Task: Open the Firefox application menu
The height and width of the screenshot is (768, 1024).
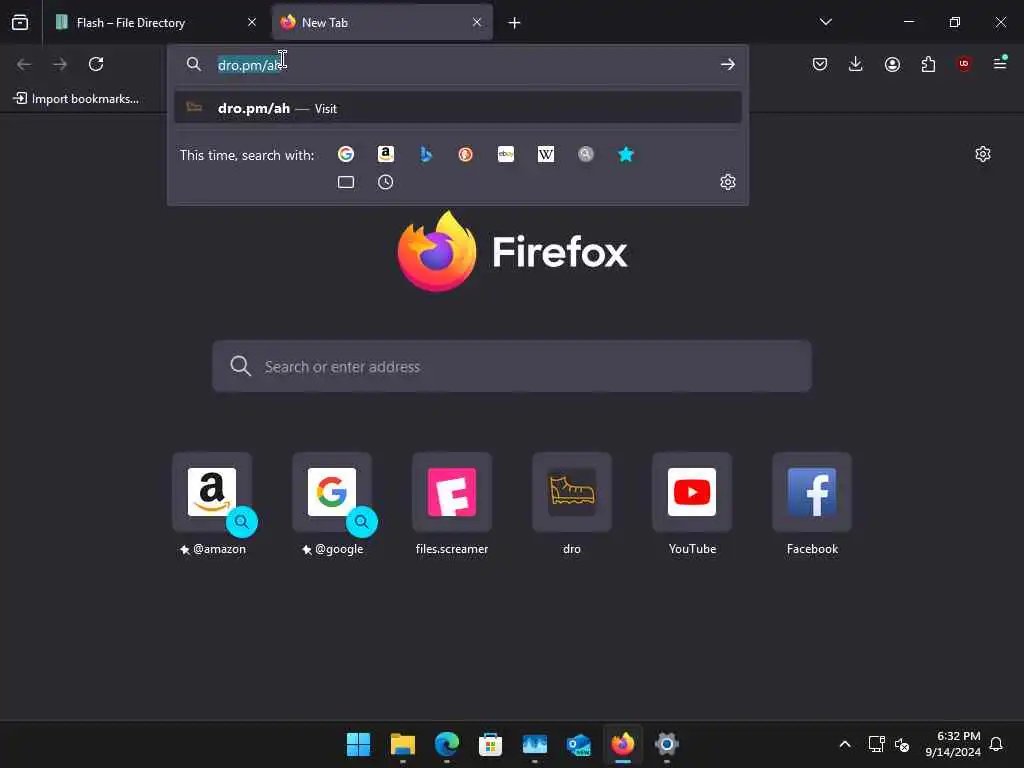Action: 1000,63
